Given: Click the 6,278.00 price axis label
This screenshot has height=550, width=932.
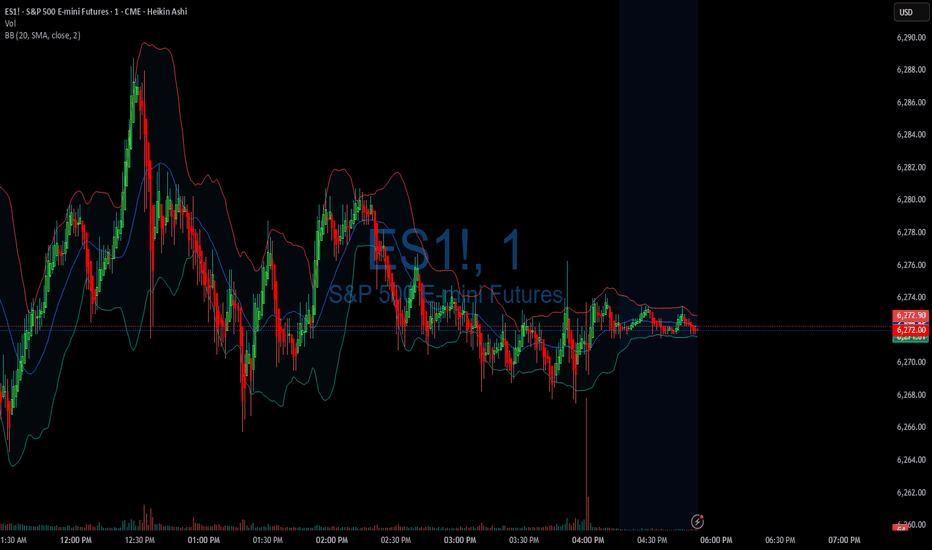Looking at the screenshot, I should pos(911,232).
